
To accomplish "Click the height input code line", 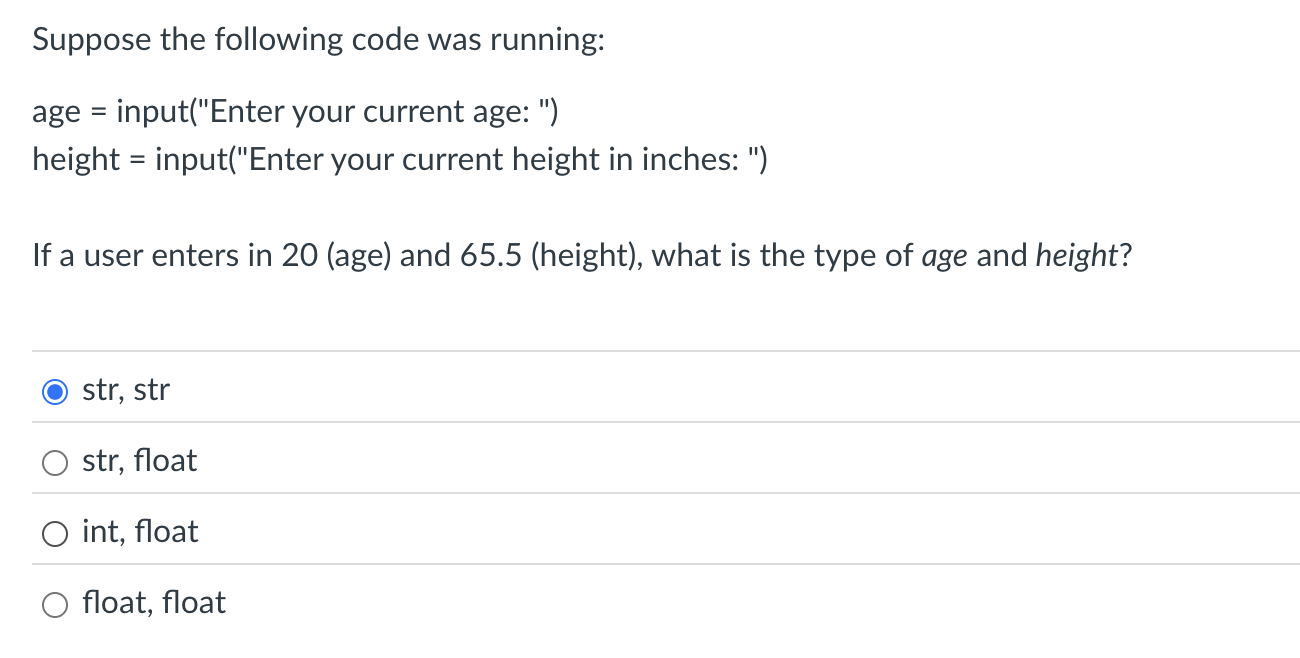I will 400,160.
